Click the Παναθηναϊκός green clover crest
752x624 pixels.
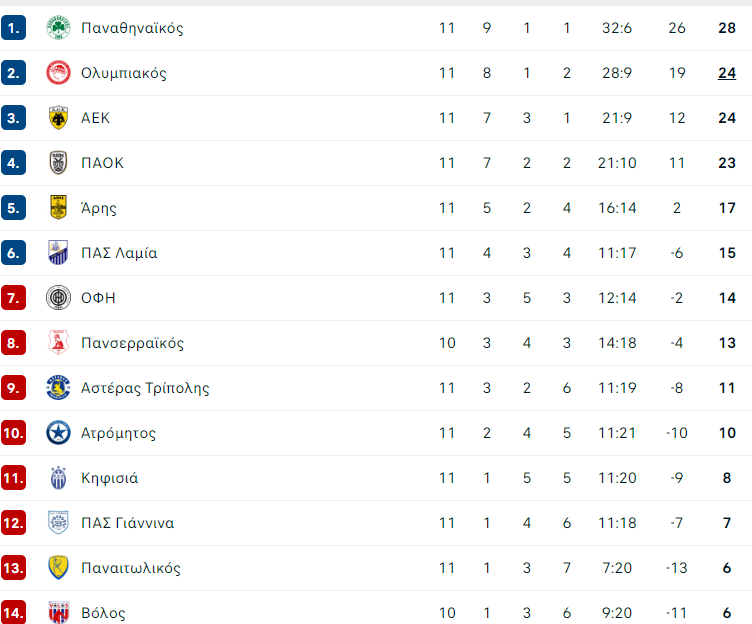59,28
